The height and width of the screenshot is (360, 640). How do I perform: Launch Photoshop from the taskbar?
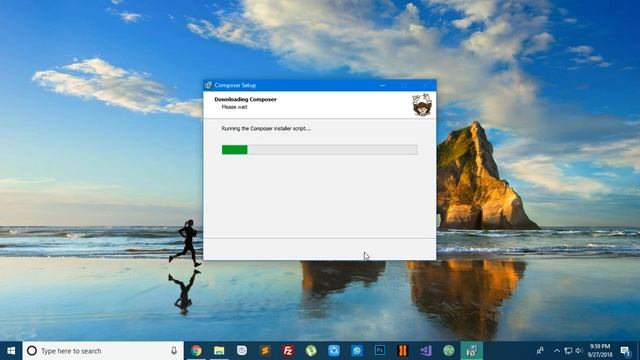point(380,351)
